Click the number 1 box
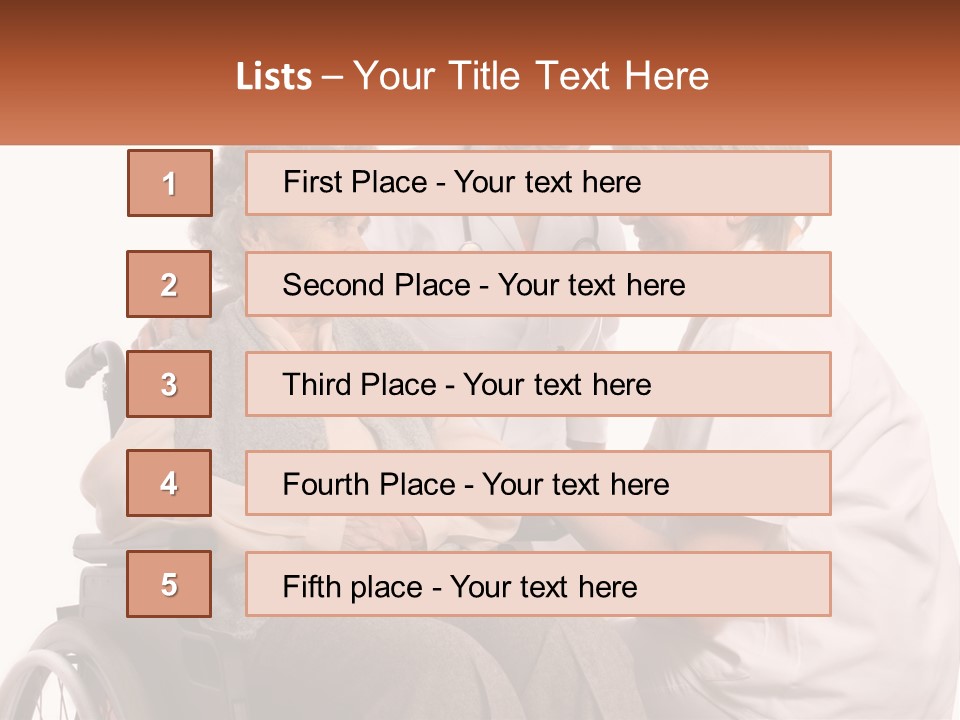The image size is (960, 720). tap(170, 183)
